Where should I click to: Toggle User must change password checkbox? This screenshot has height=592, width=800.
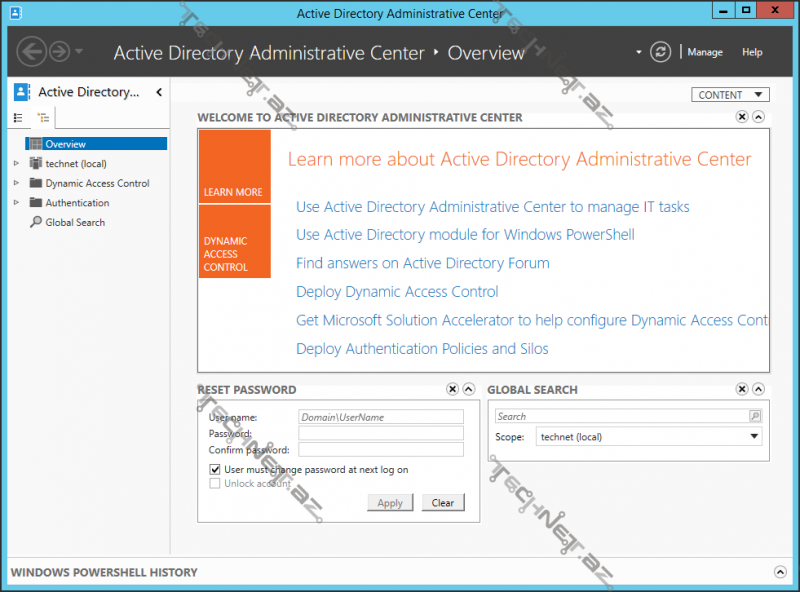tap(215, 469)
